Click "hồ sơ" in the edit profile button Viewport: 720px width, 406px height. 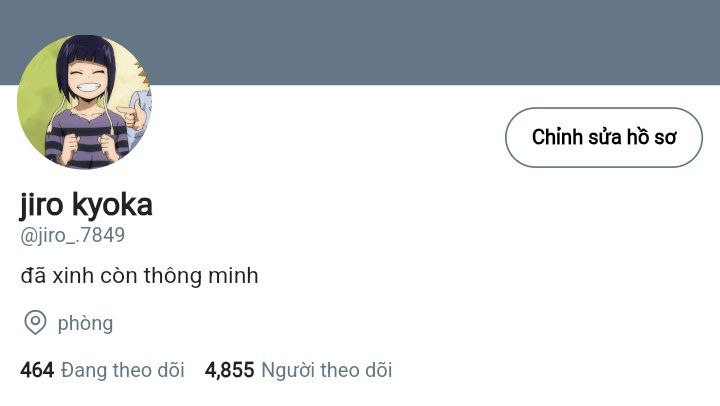[x=651, y=137]
